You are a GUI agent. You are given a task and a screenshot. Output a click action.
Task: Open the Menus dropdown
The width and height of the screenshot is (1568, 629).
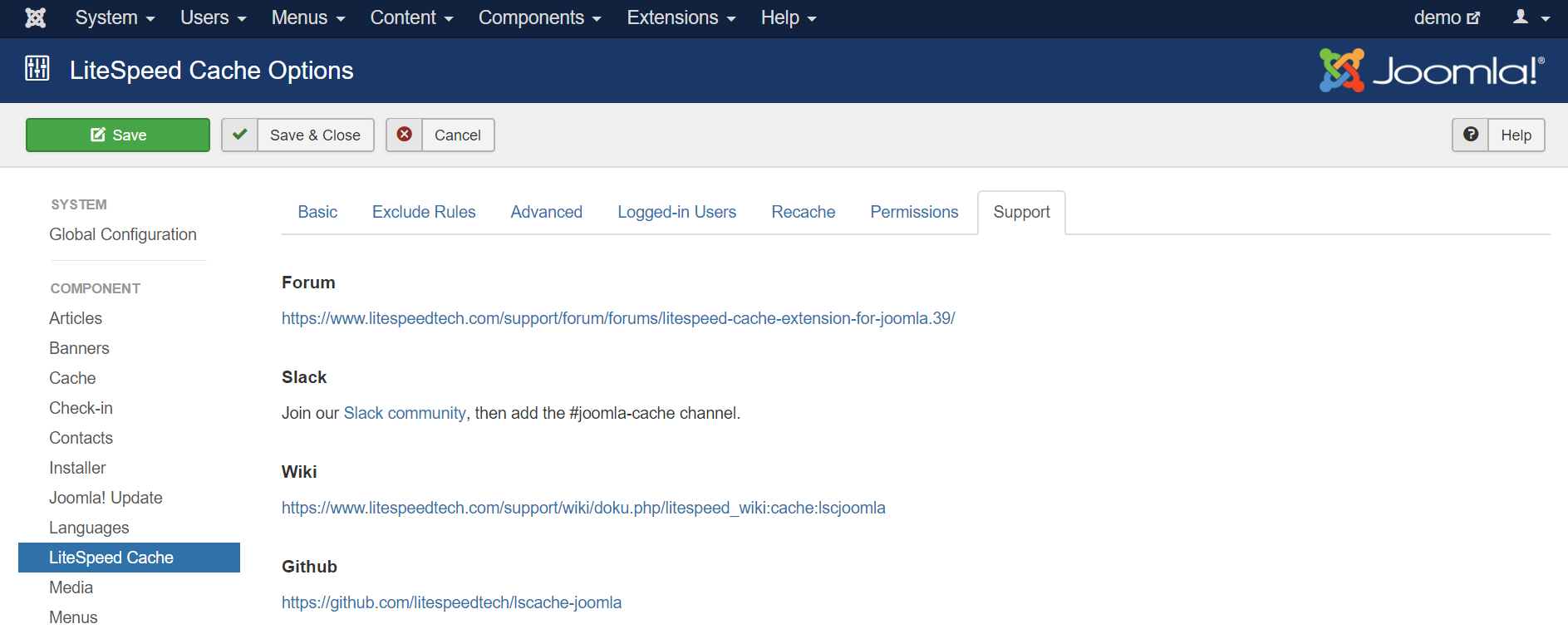(308, 17)
